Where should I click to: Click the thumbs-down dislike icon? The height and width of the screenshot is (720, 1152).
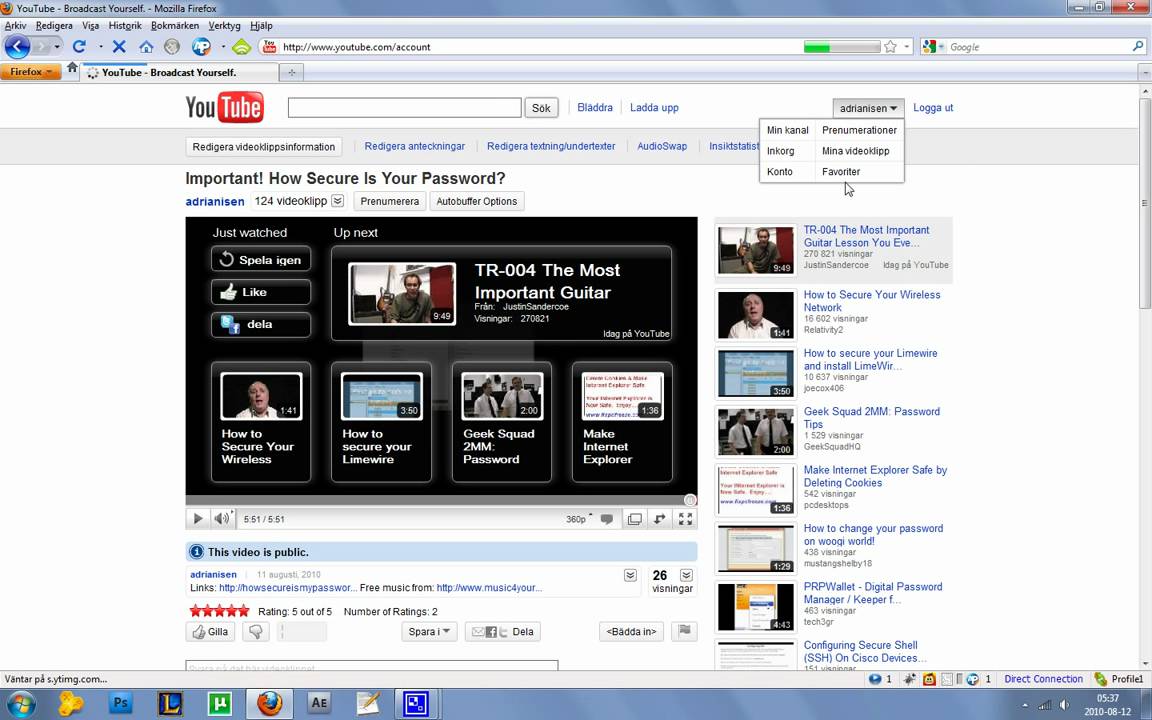click(x=256, y=632)
